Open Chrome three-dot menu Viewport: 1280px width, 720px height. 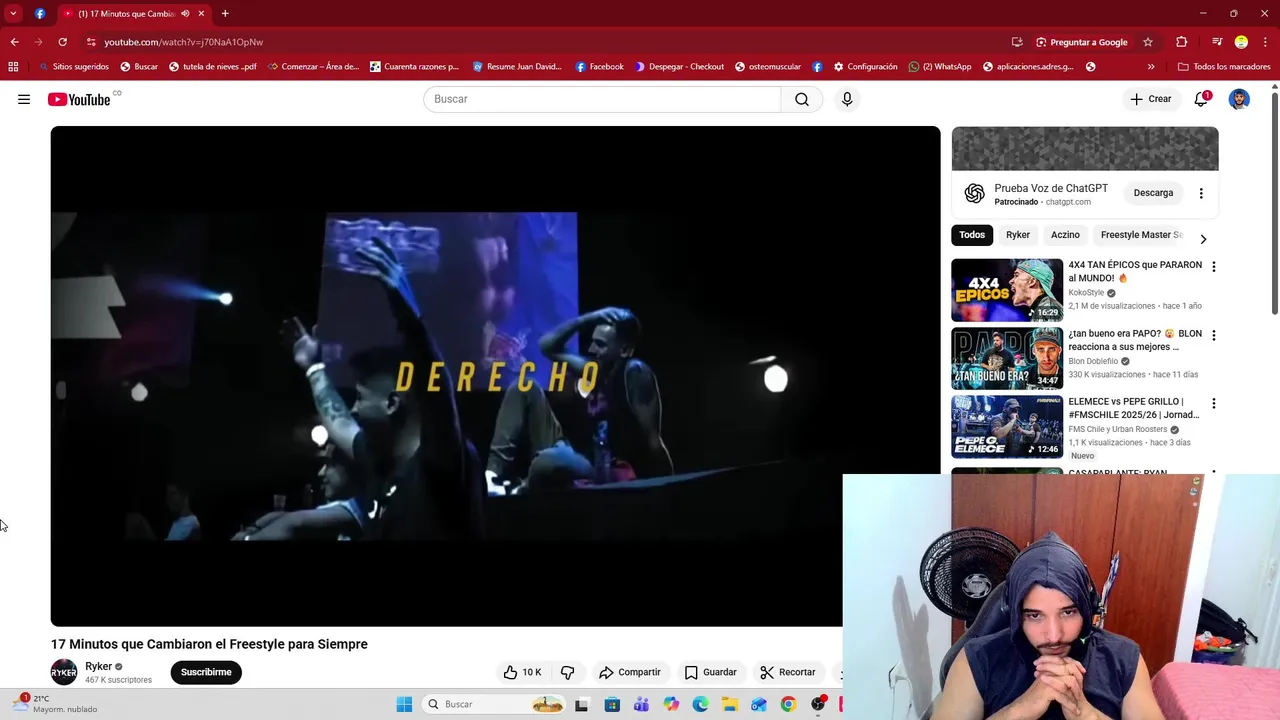tap(1265, 42)
